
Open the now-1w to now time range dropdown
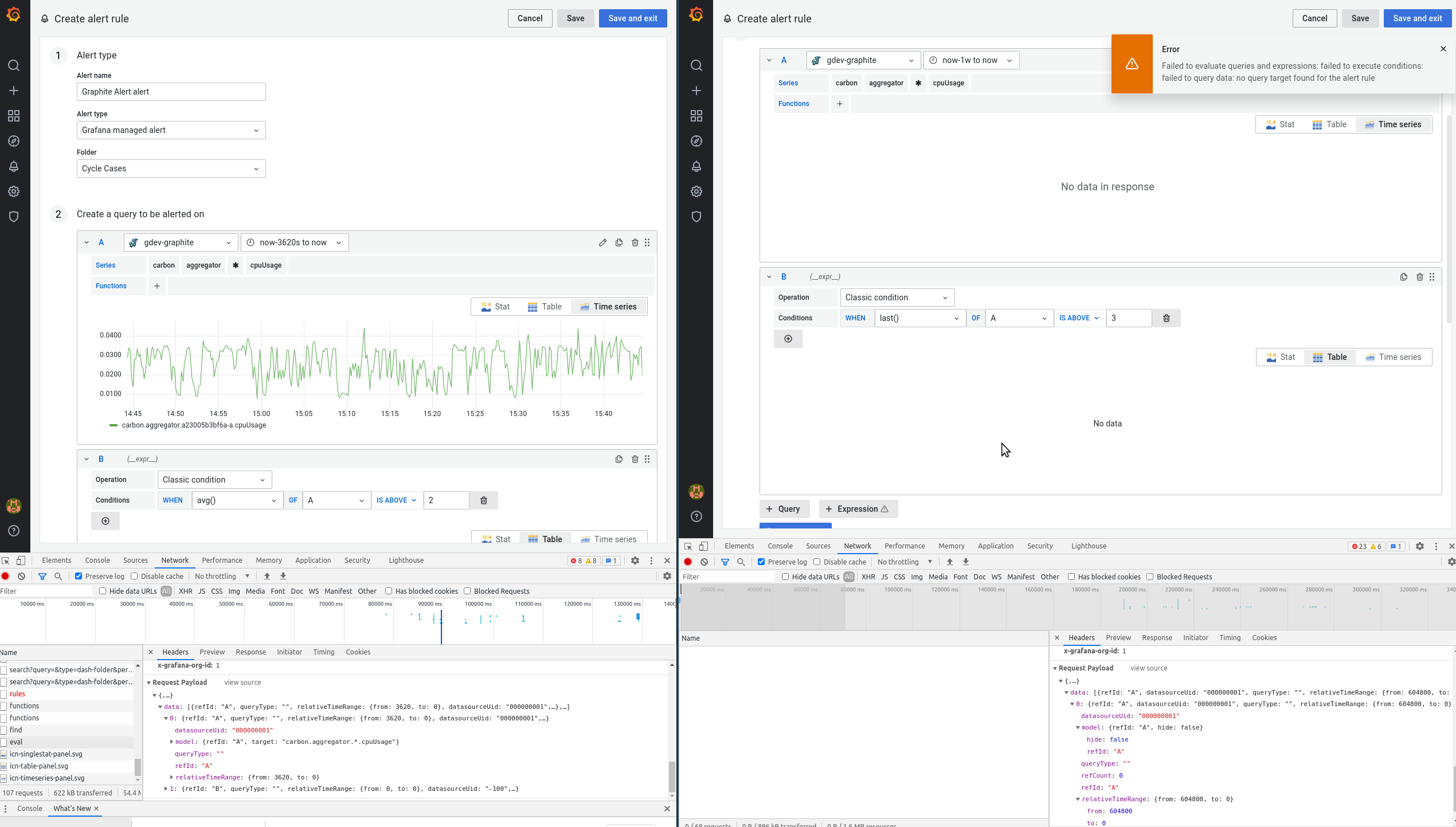[x=970, y=60]
